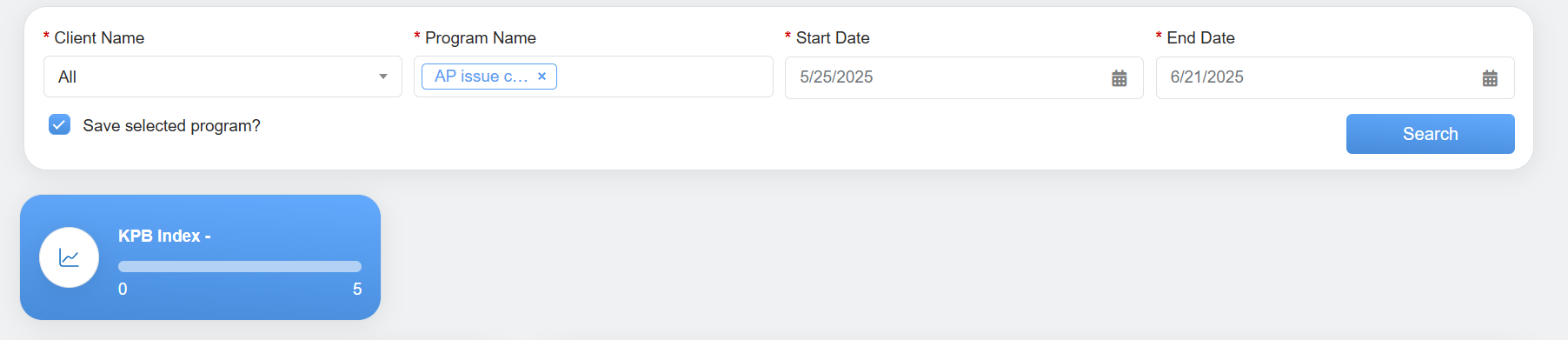Remove the AP issue program tag
The width and height of the screenshot is (1568, 340).
click(541, 77)
